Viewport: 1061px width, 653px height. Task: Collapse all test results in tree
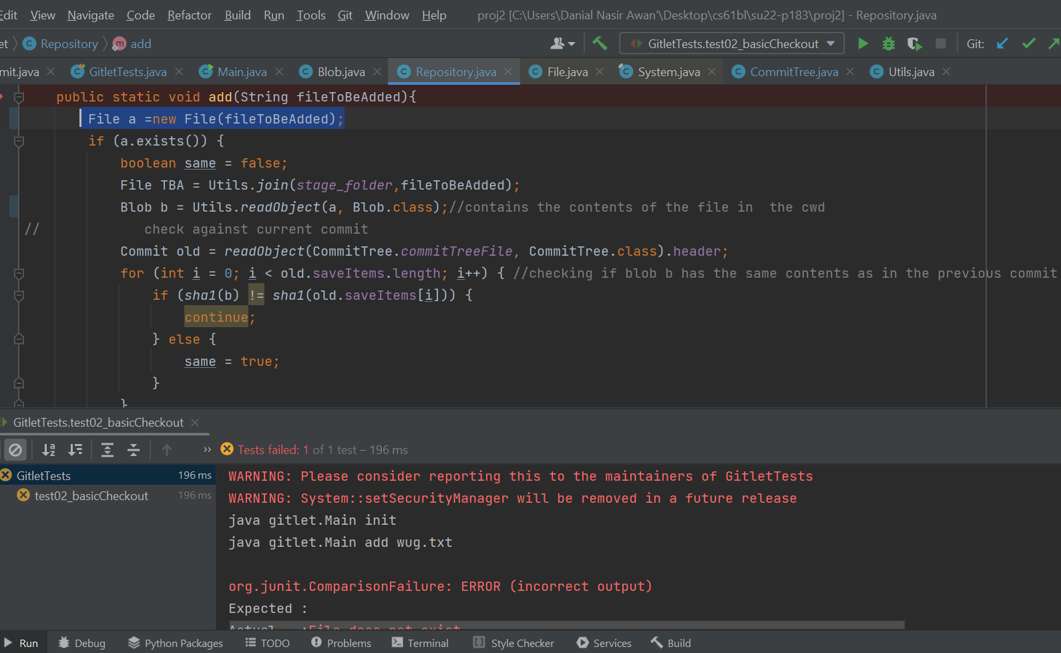click(133, 450)
